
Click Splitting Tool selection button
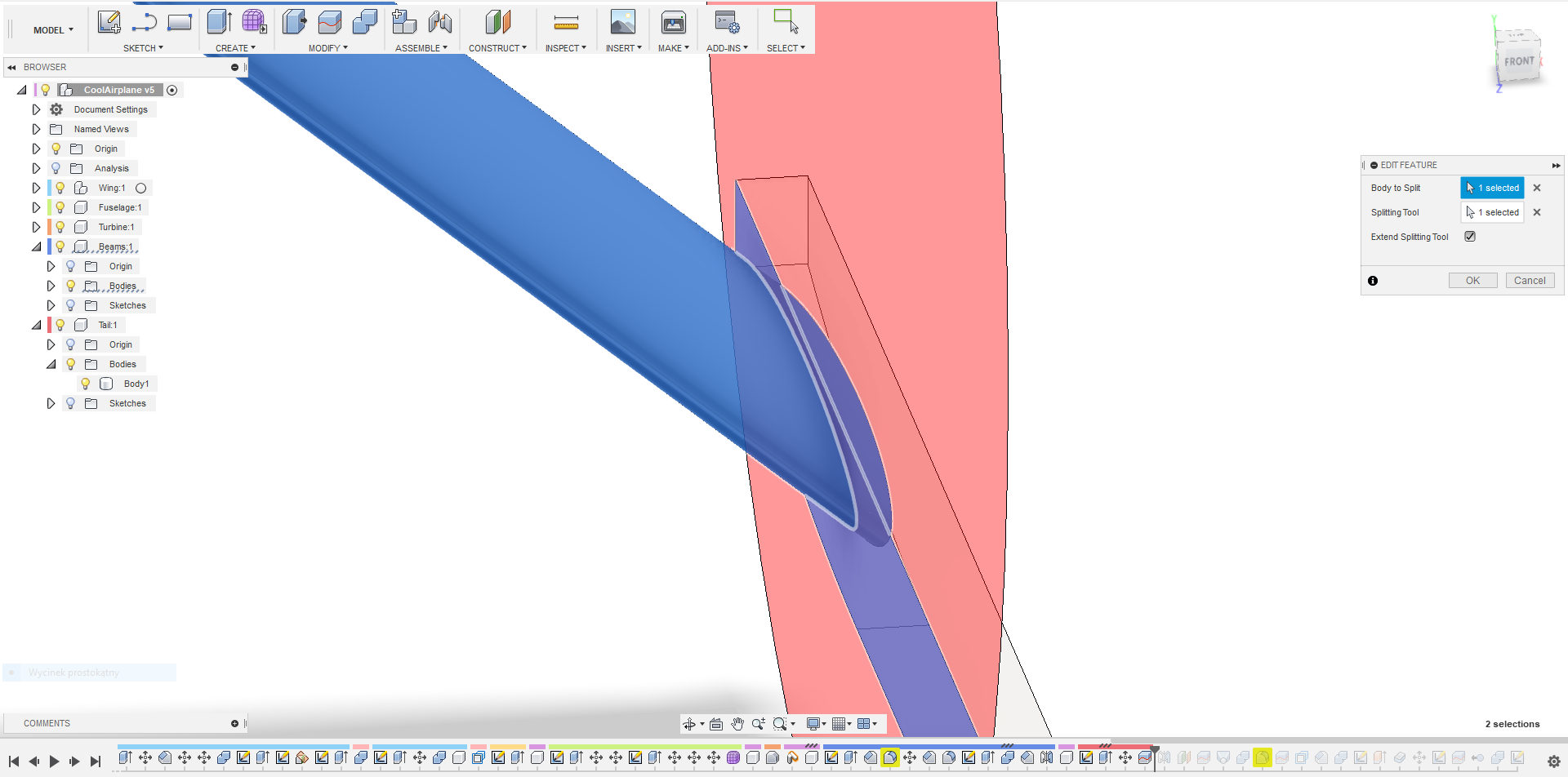[x=1492, y=212]
